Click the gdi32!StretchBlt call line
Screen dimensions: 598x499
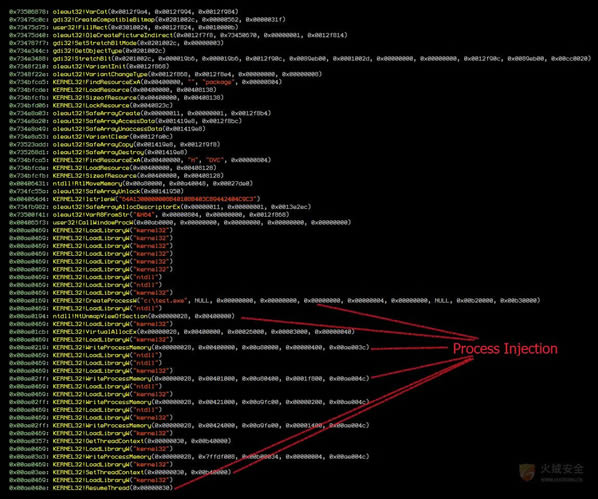coord(300,58)
